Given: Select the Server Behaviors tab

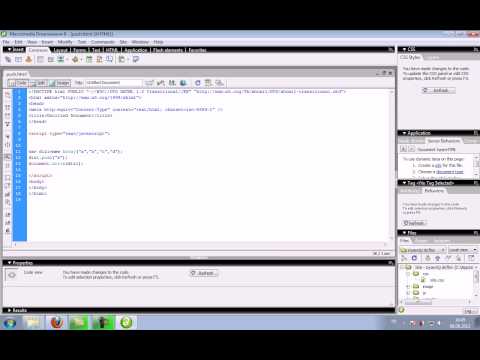Looking at the screenshot, I should pos(444,141).
